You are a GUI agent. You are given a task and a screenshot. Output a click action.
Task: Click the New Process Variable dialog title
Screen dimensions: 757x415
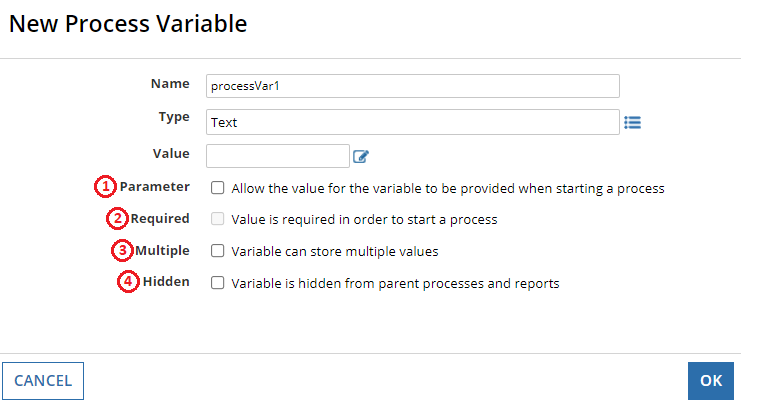[128, 23]
